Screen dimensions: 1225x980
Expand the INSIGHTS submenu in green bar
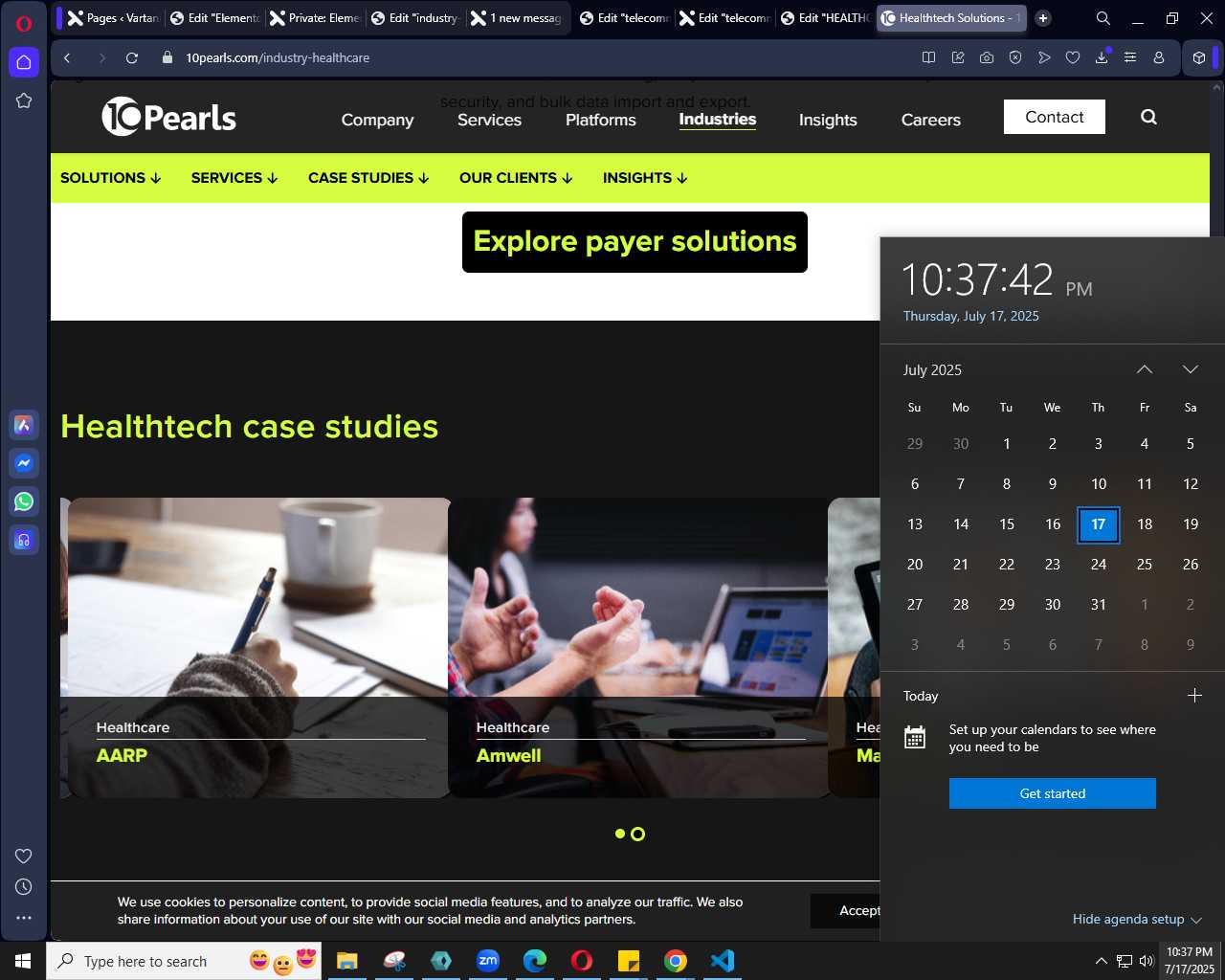[x=645, y=178]
